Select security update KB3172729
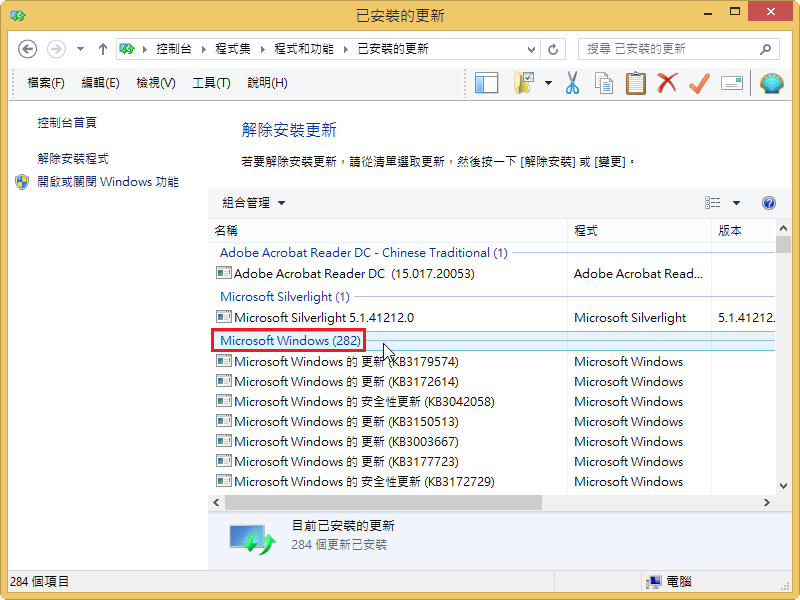 coord(364,481)
